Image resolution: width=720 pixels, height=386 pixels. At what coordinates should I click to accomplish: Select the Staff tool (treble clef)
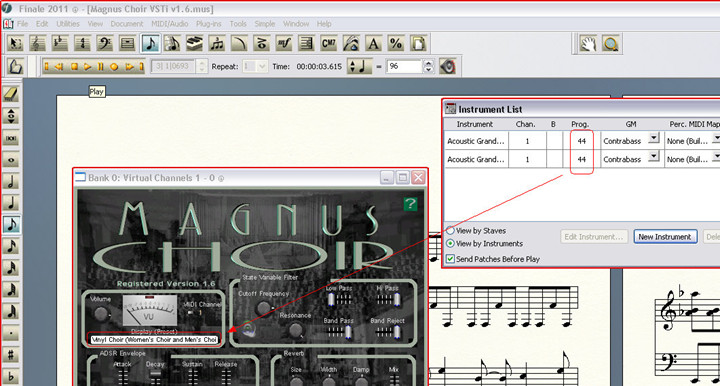pos(37,44)
